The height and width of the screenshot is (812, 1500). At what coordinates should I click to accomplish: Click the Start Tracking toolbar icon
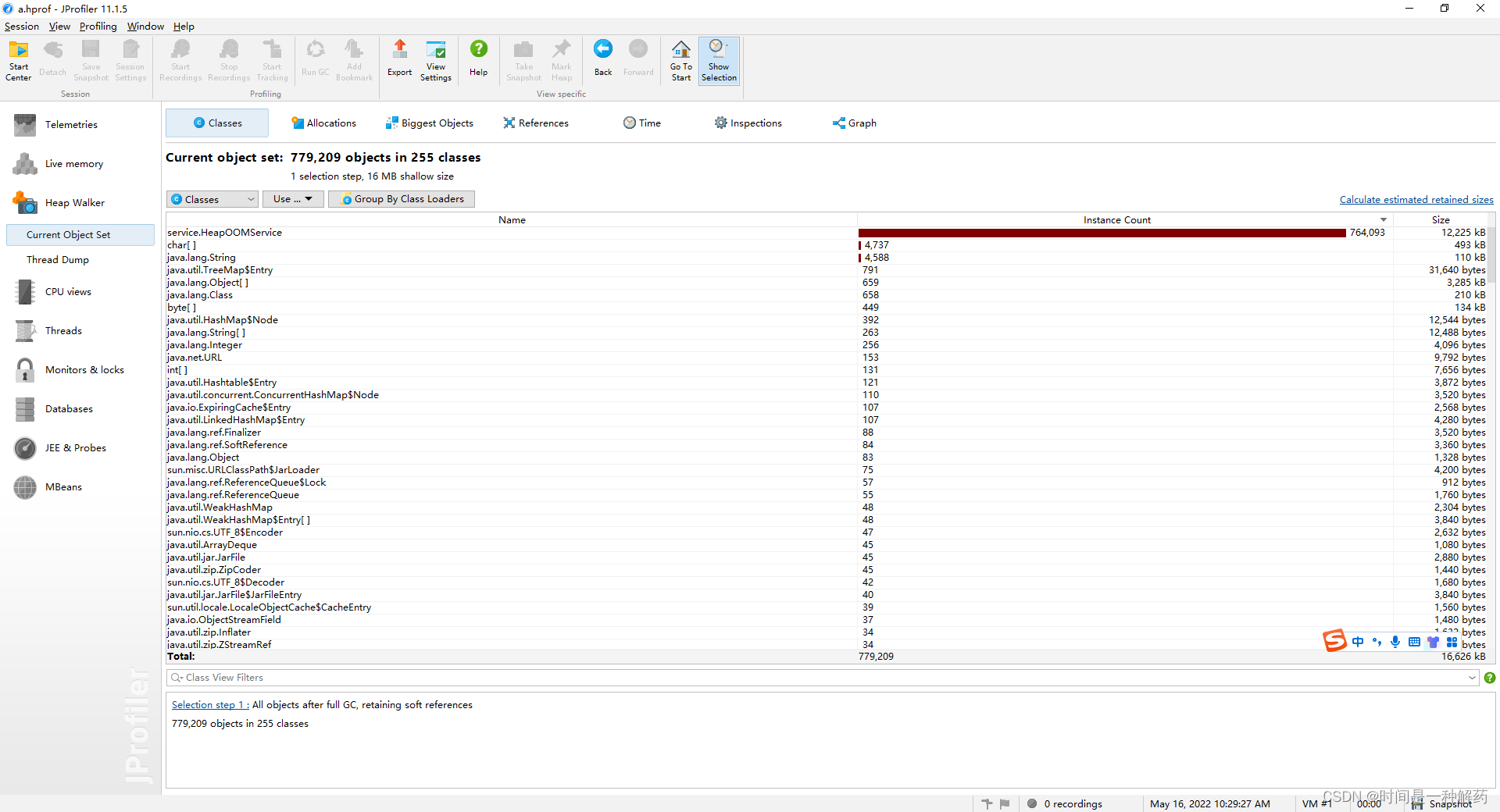pyautogui.click(x=272, y=60)
